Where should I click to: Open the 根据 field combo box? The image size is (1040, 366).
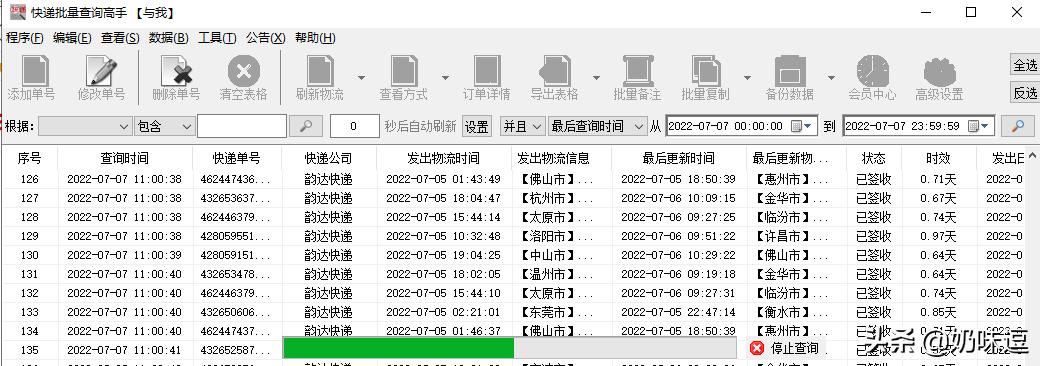[x=86, y=126]
